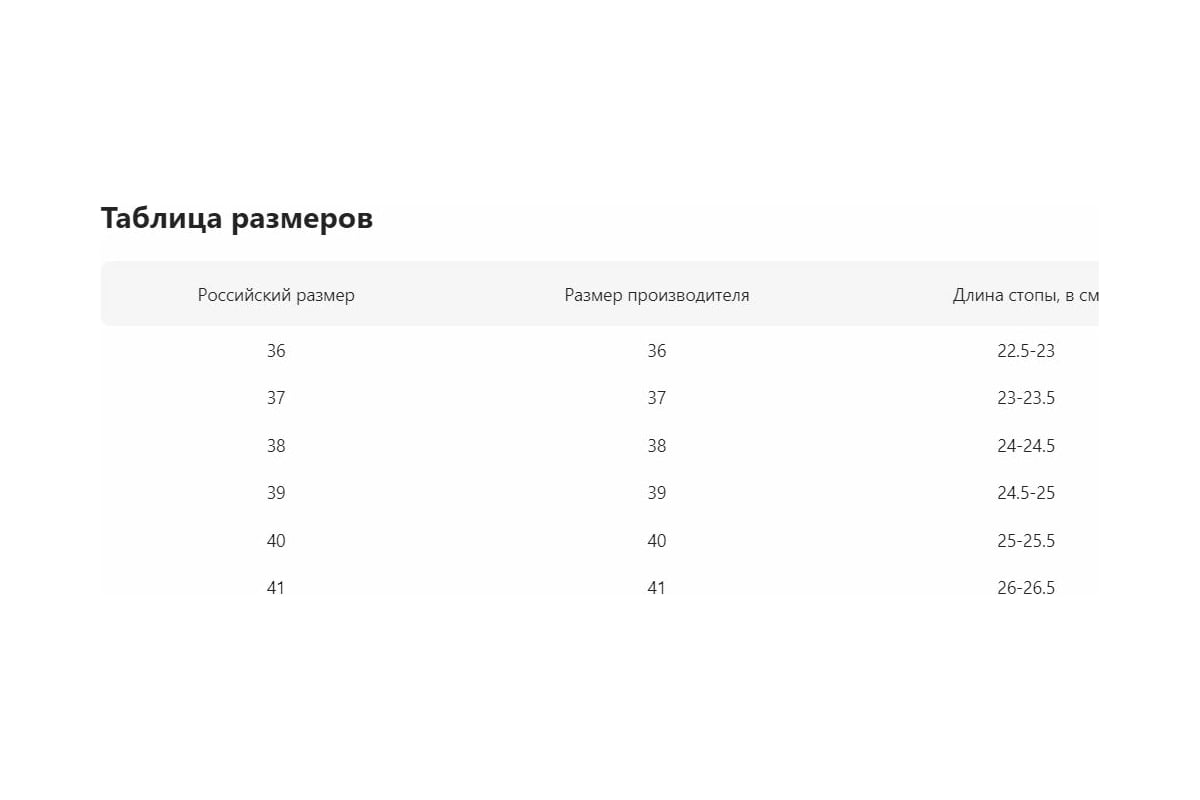
Task: Select the "Размер производителя" column header
Action: tap(656, 295)
